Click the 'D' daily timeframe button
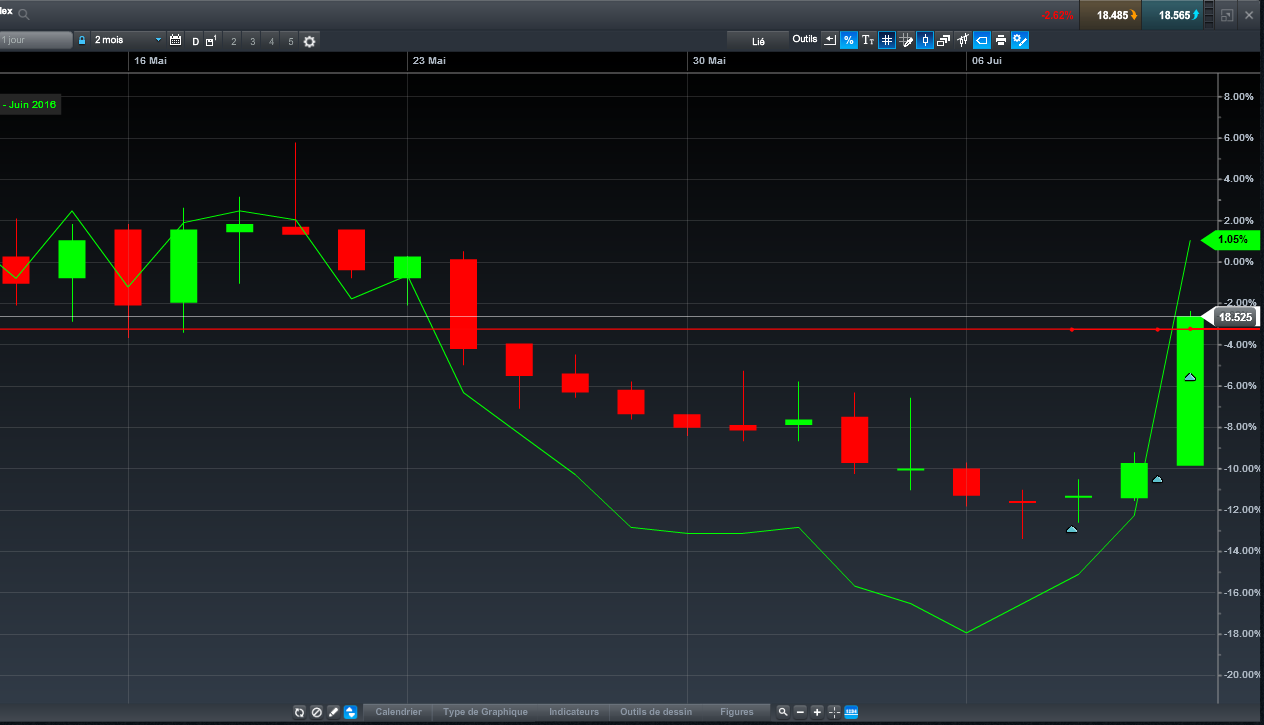This screenshot has height=725, width=1264. (x=196, y=41)
